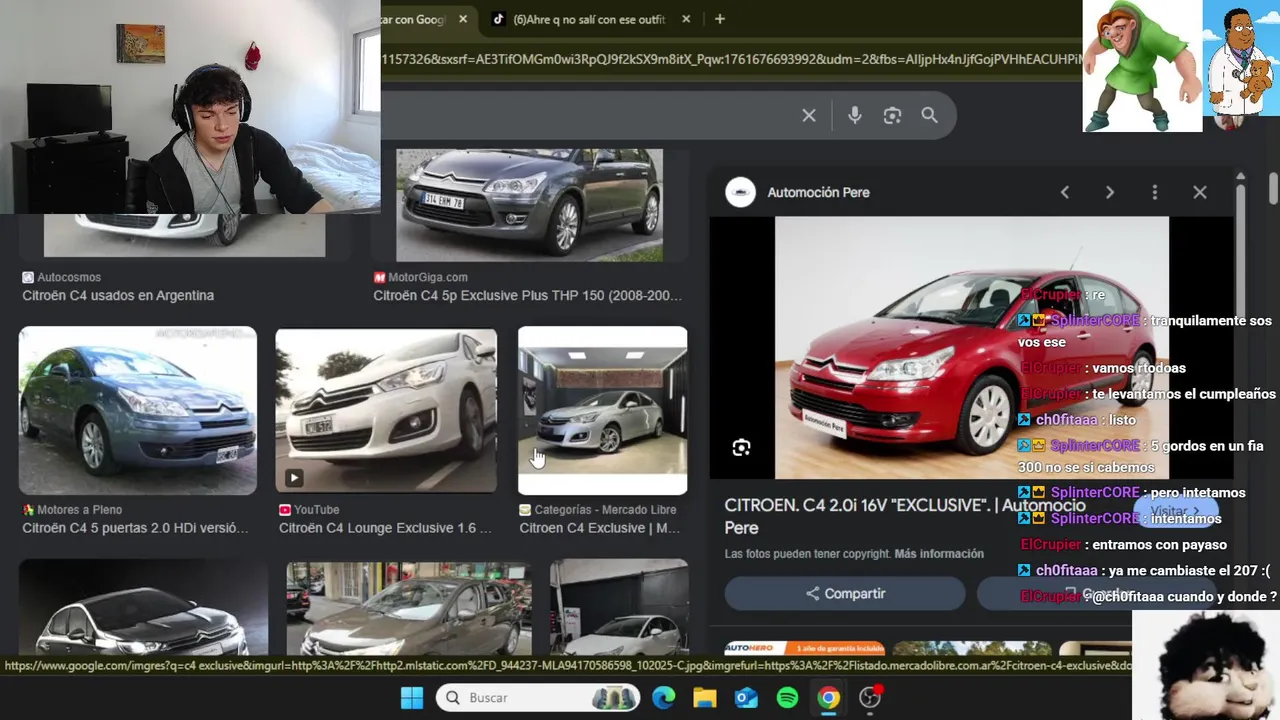
Task: Open File Explorer from taskbar
Action: (x=705, y=698)
